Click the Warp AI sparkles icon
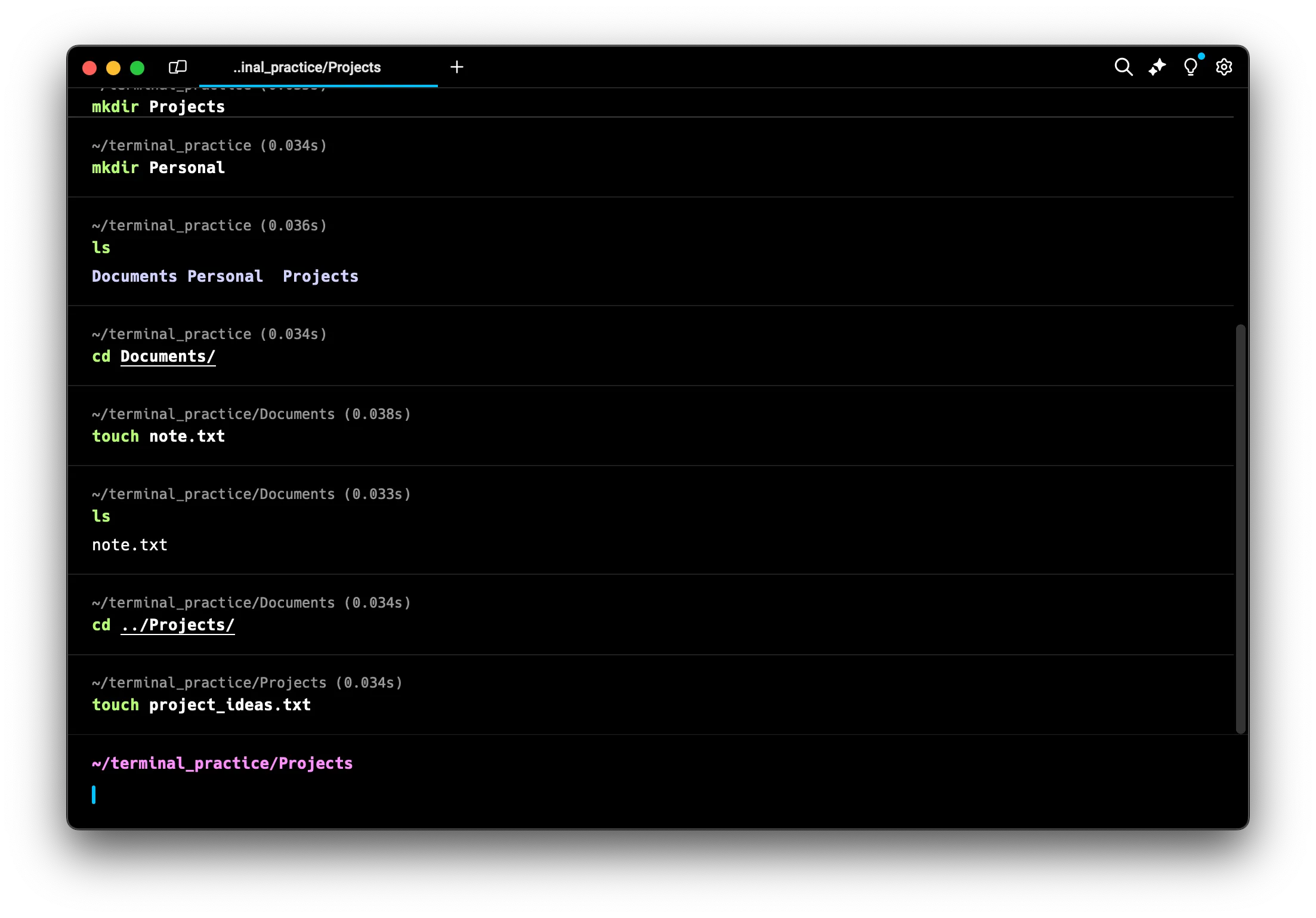Screen dimensions: 1316x918 [x=1157, y=67]
